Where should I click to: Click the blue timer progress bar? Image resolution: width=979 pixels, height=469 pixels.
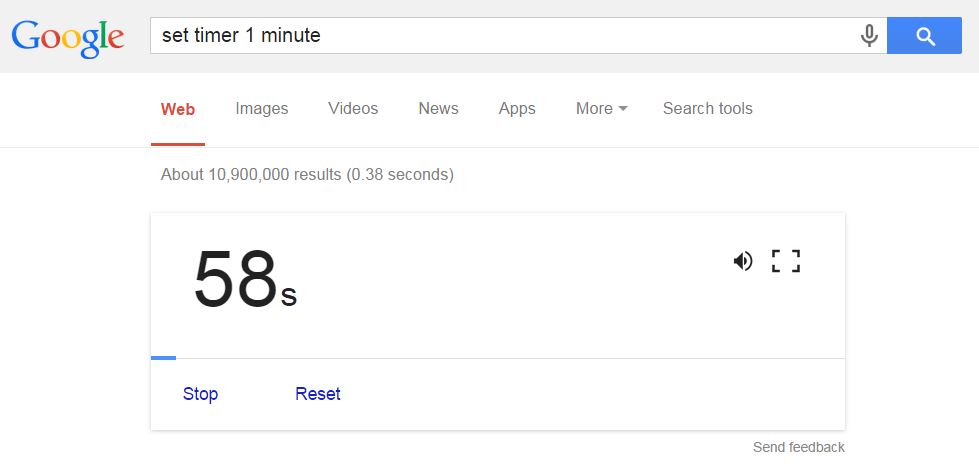[164, 358]
